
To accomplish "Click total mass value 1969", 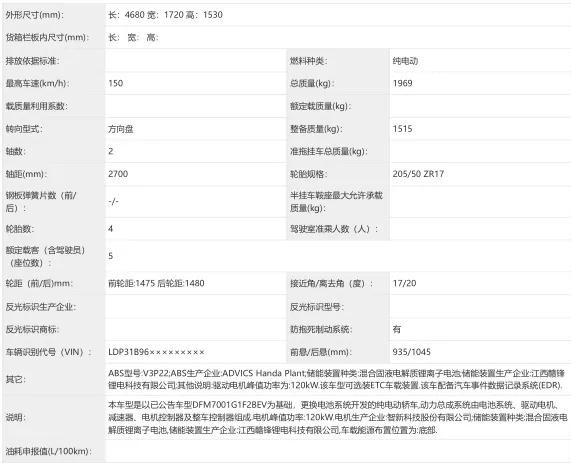I will click(x=402, y=83).
